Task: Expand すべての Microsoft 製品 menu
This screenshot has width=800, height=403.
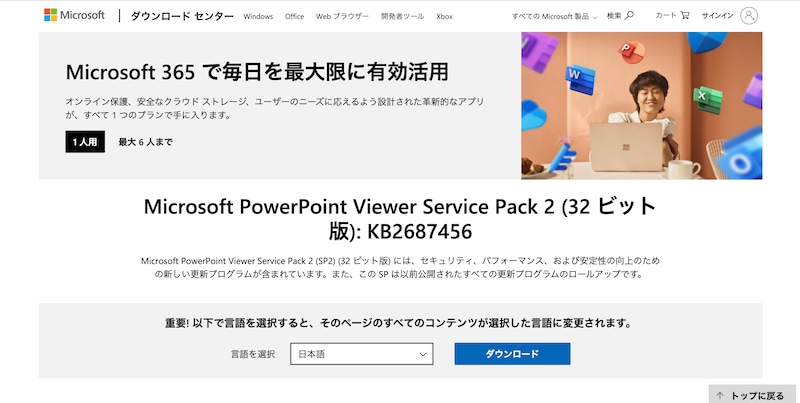Action: point(554,16)
